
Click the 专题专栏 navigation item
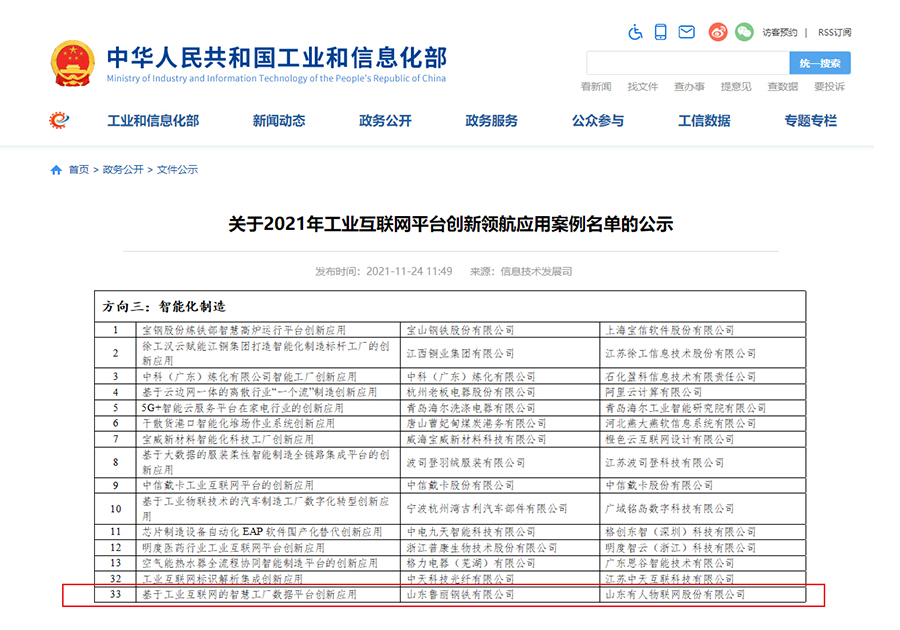(810, 121)
